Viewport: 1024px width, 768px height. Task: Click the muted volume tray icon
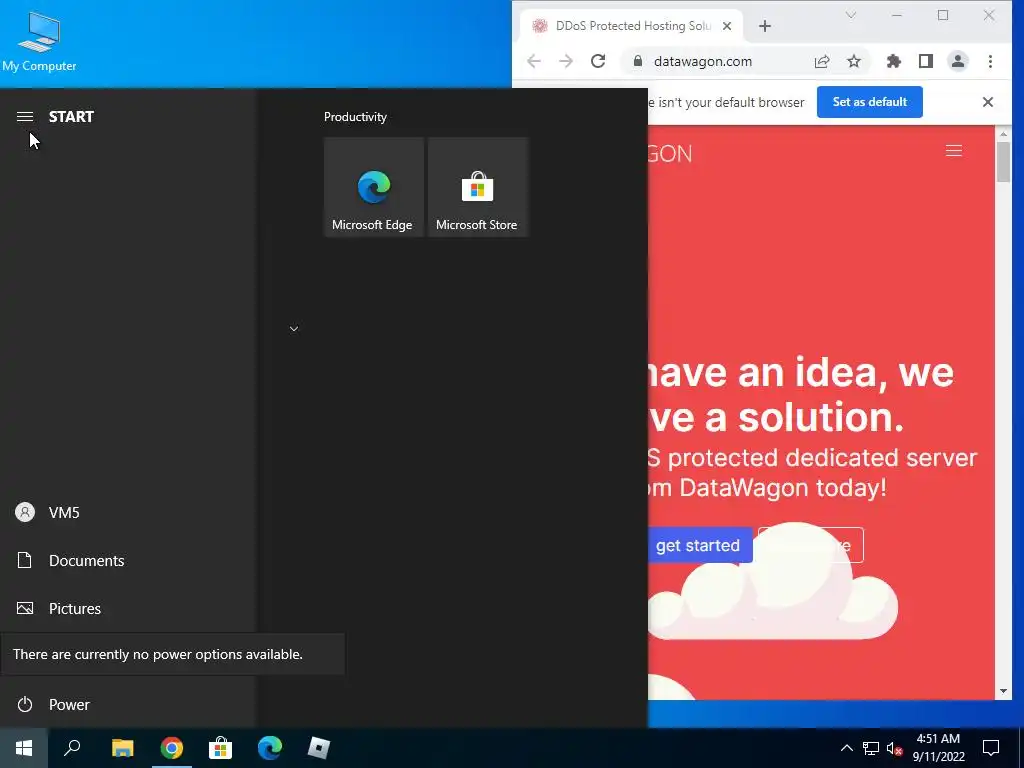point(894,748)
